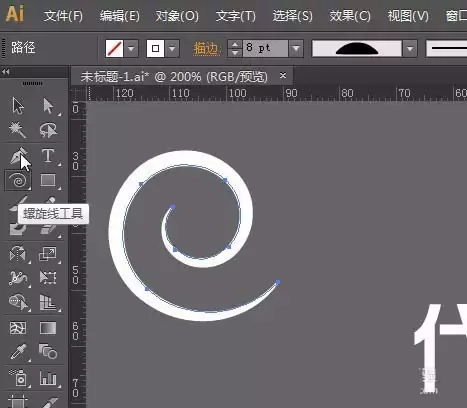Open the 文件(F) menu
The height and width of the screenshot is (408, 467).
[63, 16]
